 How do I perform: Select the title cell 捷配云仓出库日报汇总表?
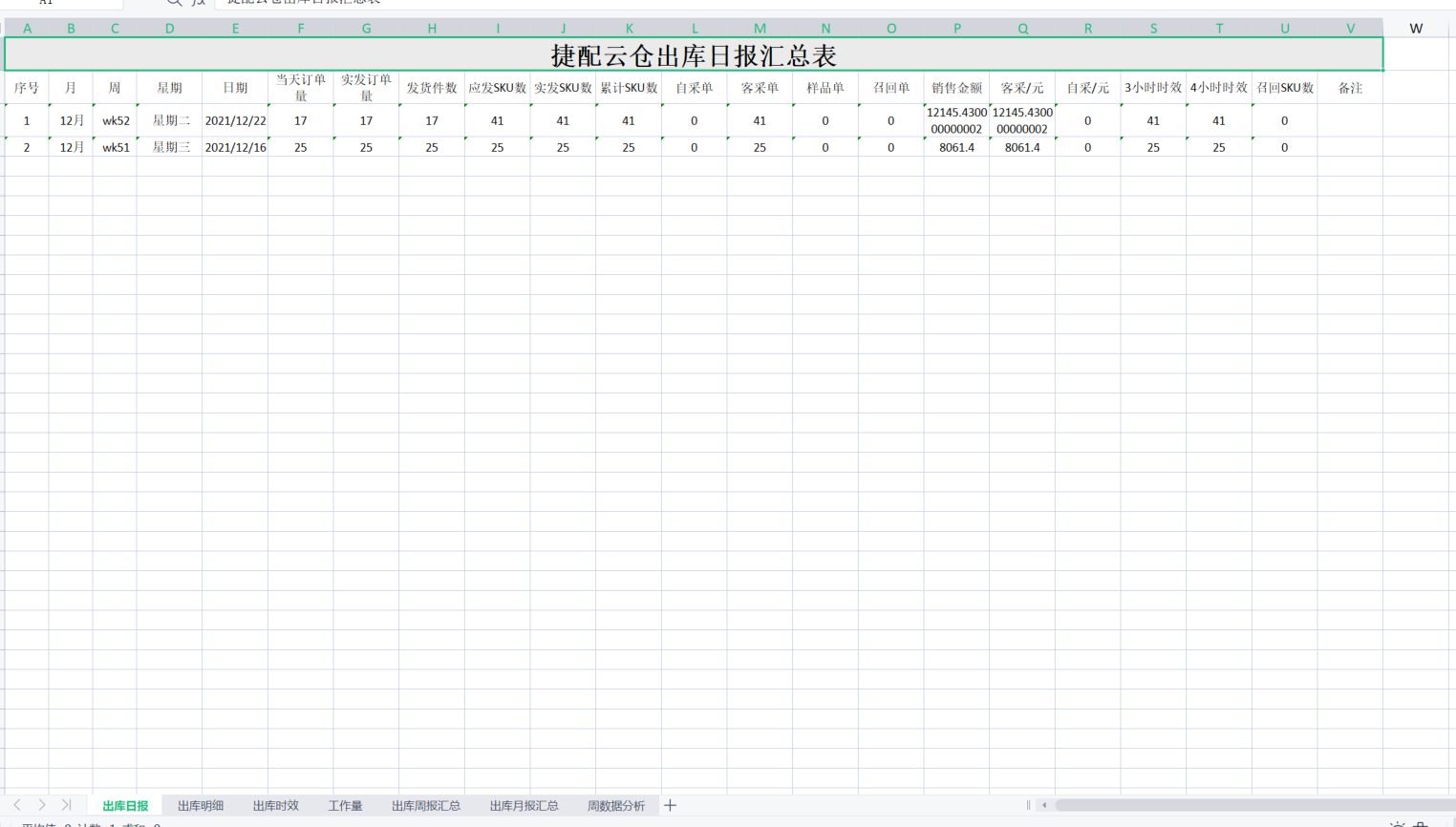694,54
